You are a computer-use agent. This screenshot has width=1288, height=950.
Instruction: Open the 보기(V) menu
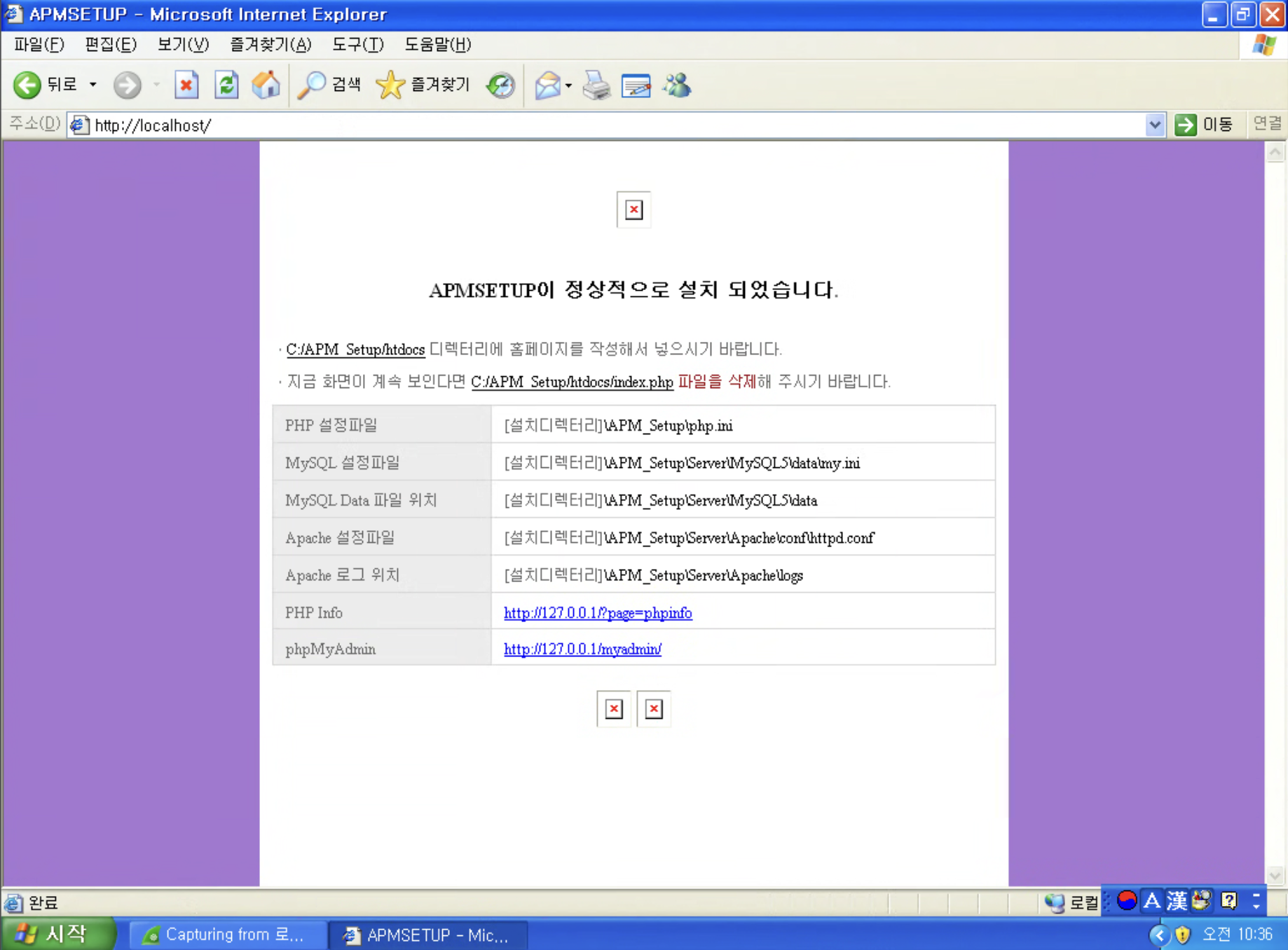click(x=183, y=45)
